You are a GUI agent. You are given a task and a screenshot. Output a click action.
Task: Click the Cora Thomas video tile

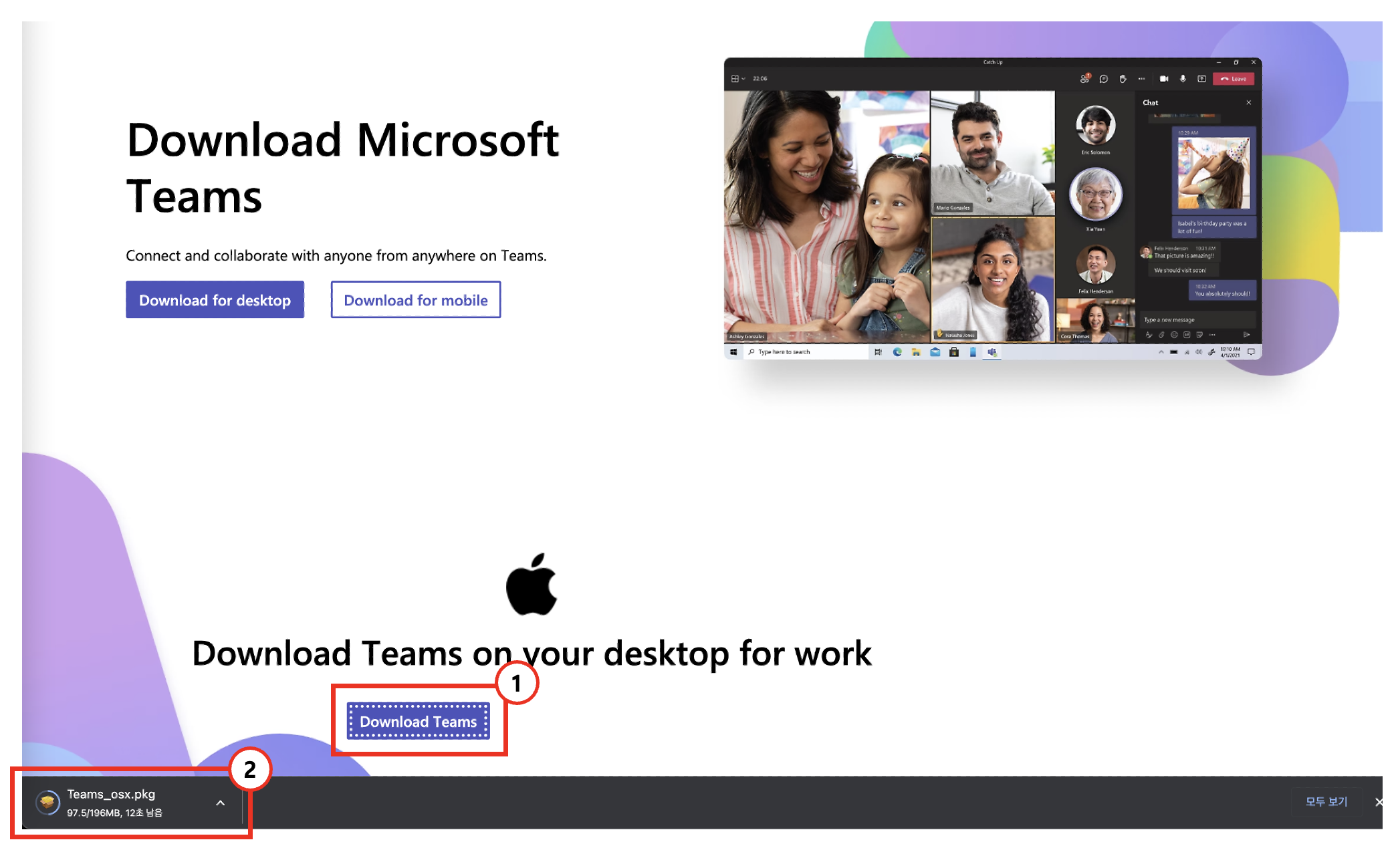coord(1095,321)
